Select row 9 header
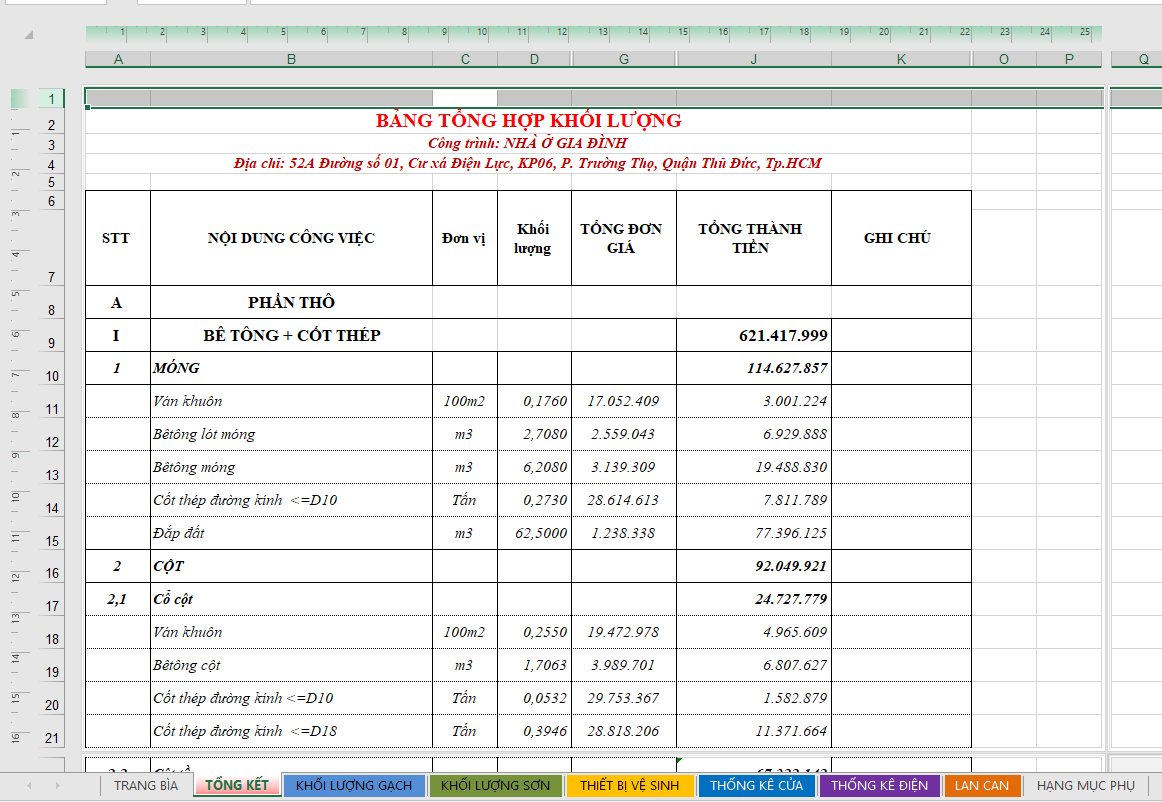1162x802 pixels. (x=51, y=335)
